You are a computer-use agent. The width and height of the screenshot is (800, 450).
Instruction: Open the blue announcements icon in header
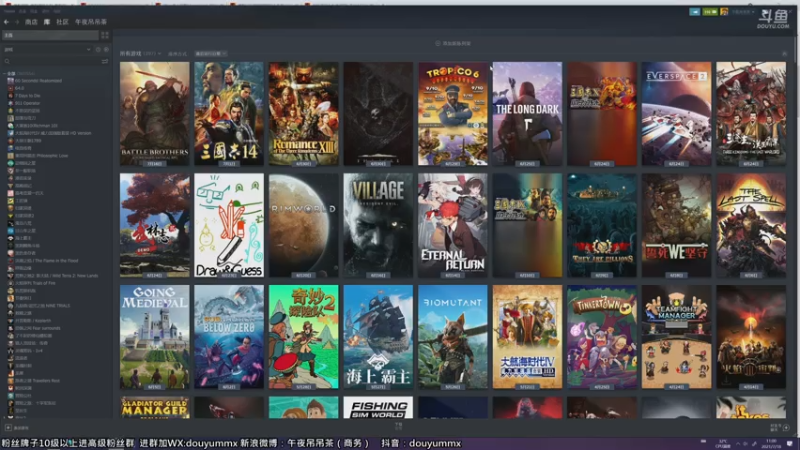(x=694, y=12)
